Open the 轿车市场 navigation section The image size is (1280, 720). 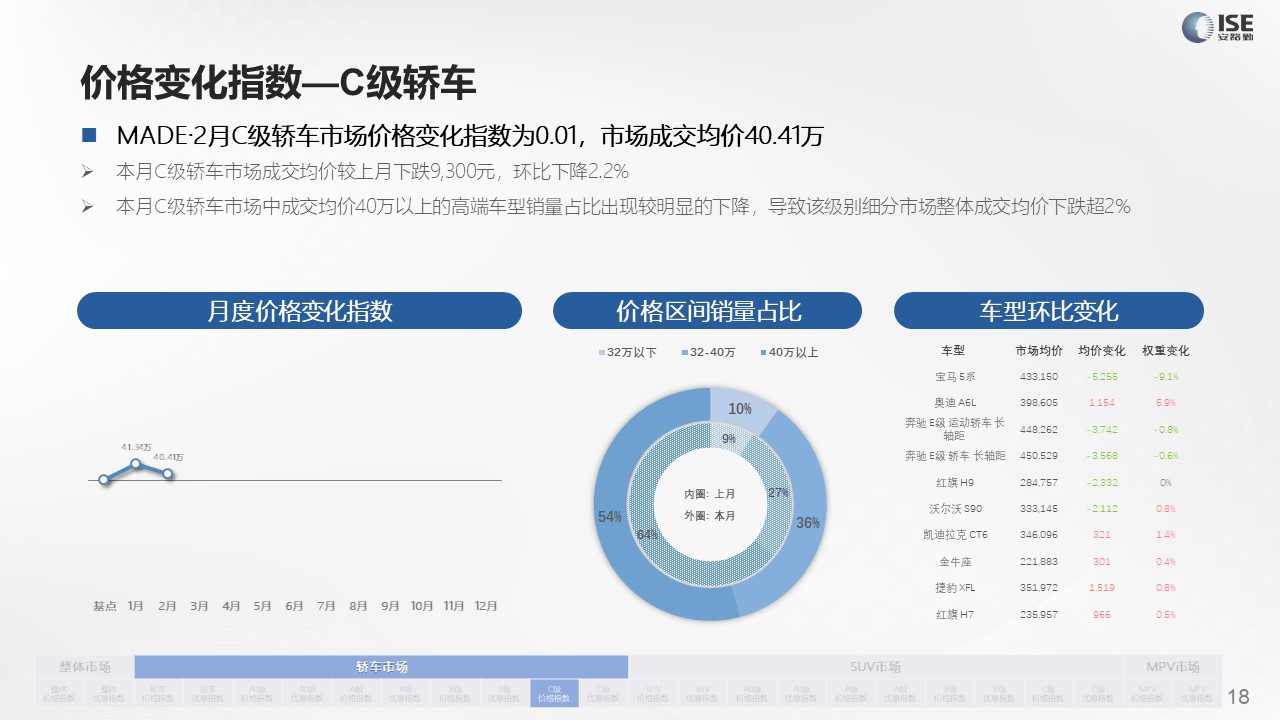tap(381, 667)
